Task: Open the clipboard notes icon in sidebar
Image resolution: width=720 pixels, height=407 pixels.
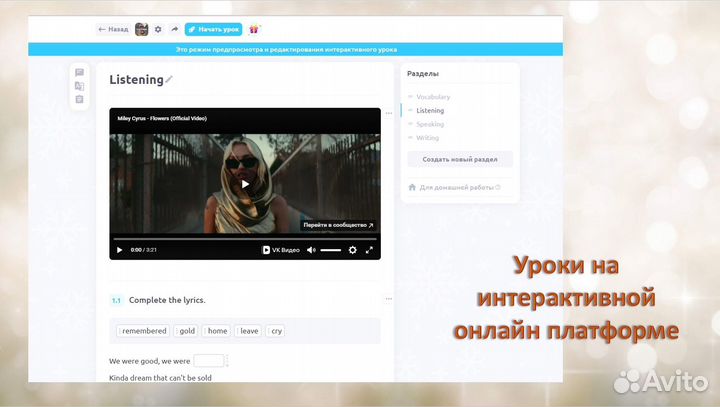Action: click(79, 99)
